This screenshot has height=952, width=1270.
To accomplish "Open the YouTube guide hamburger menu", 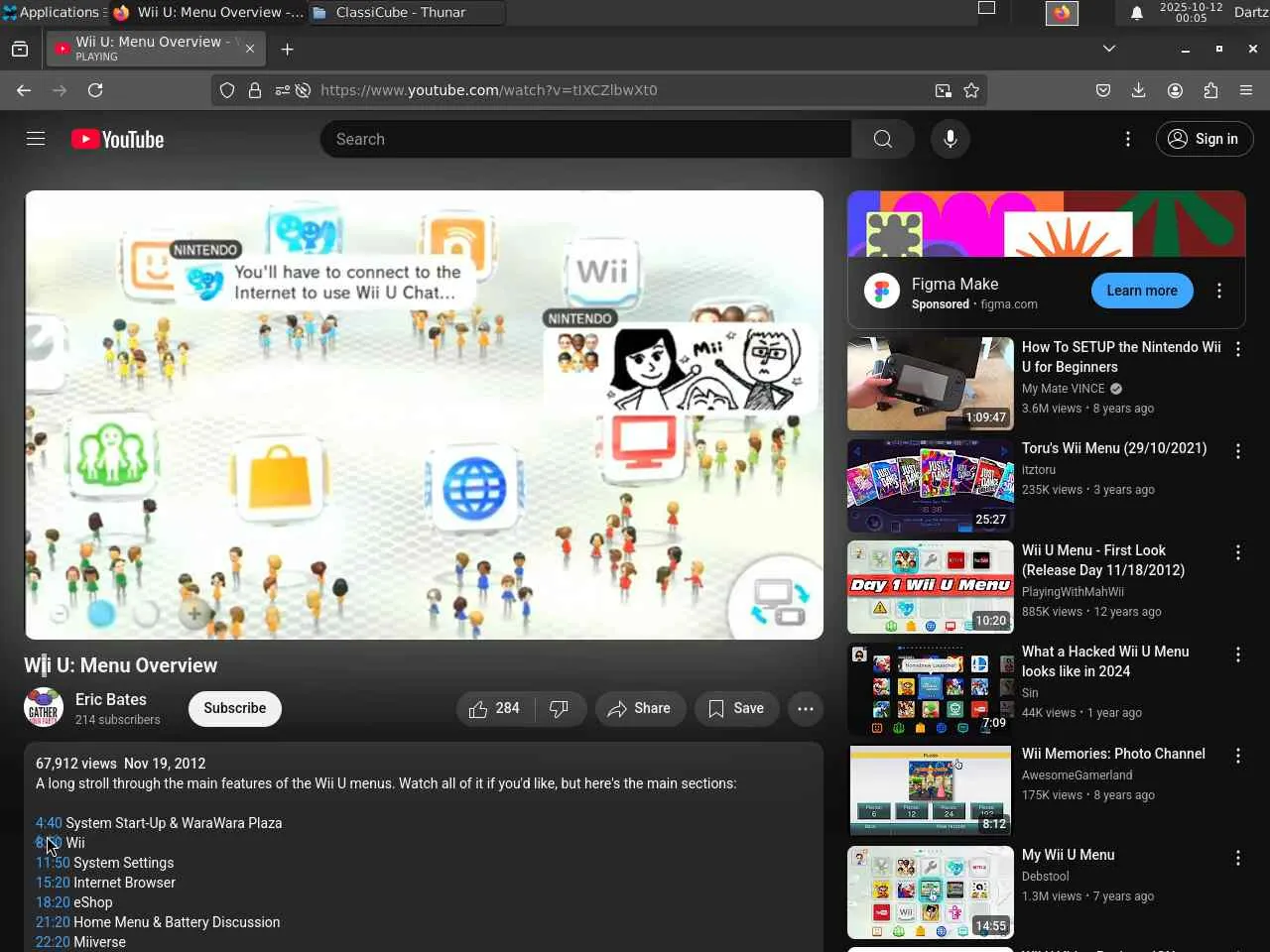I will pos(36,139).
